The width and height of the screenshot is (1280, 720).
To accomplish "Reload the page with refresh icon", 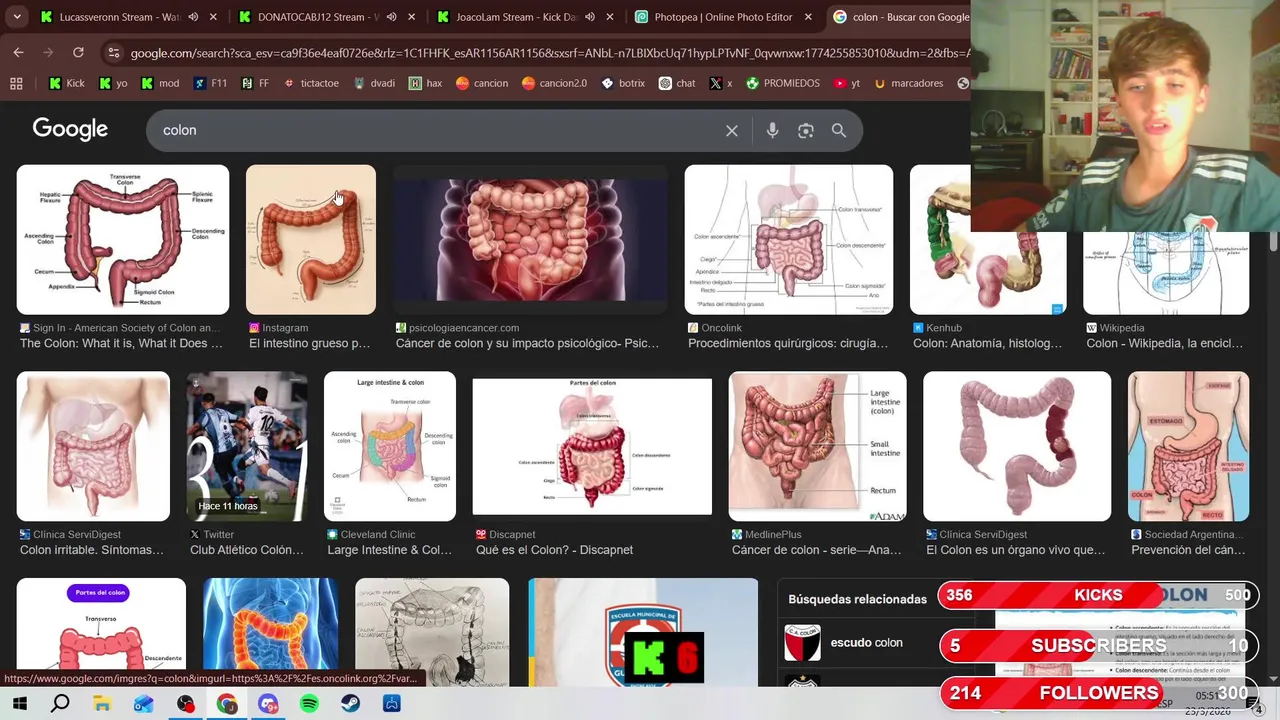I will pos(78,52).
